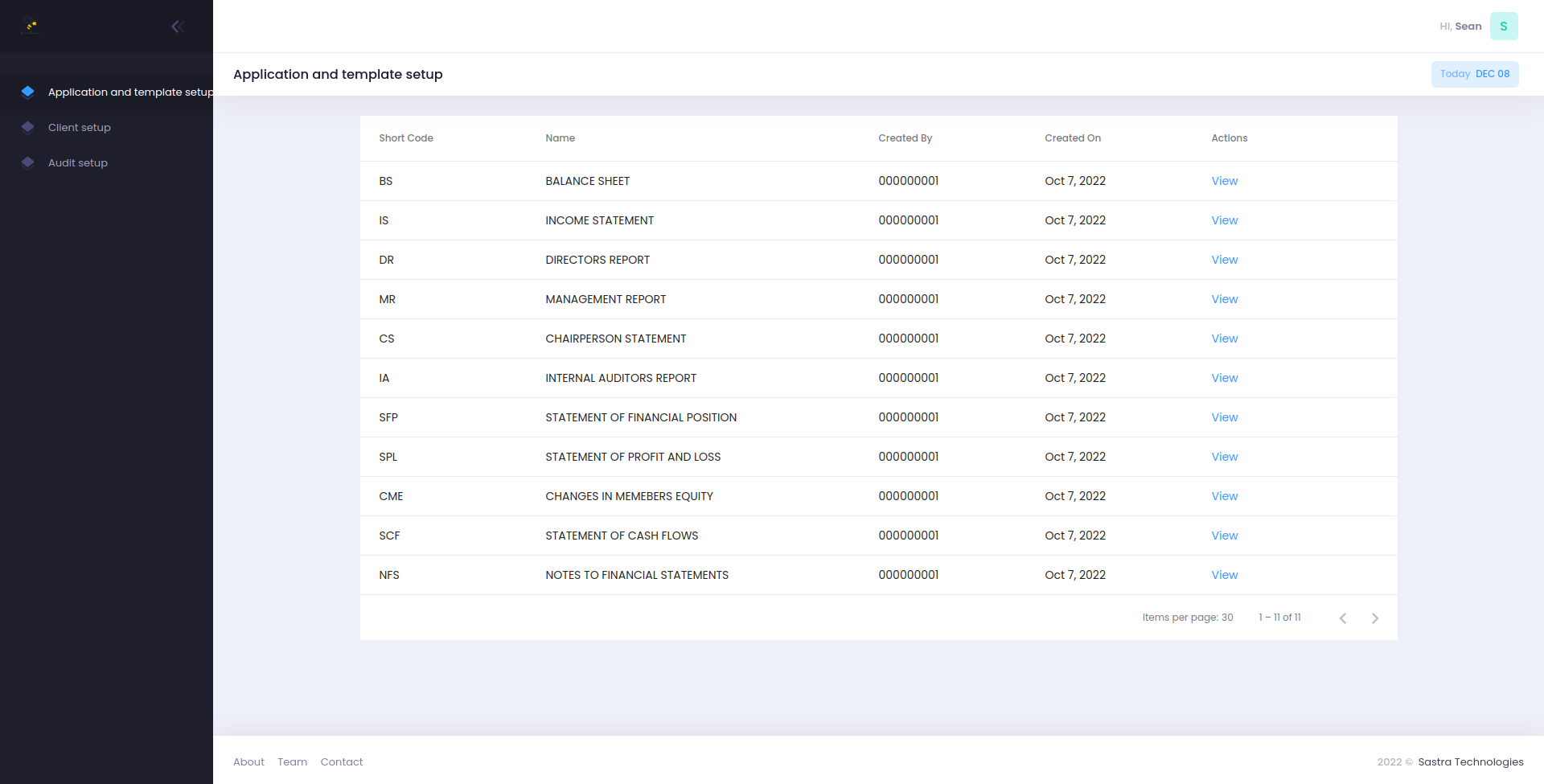Select Client setup in the sidebar
The width and height of the screenshot is (1544, 784).
point(79,127)
